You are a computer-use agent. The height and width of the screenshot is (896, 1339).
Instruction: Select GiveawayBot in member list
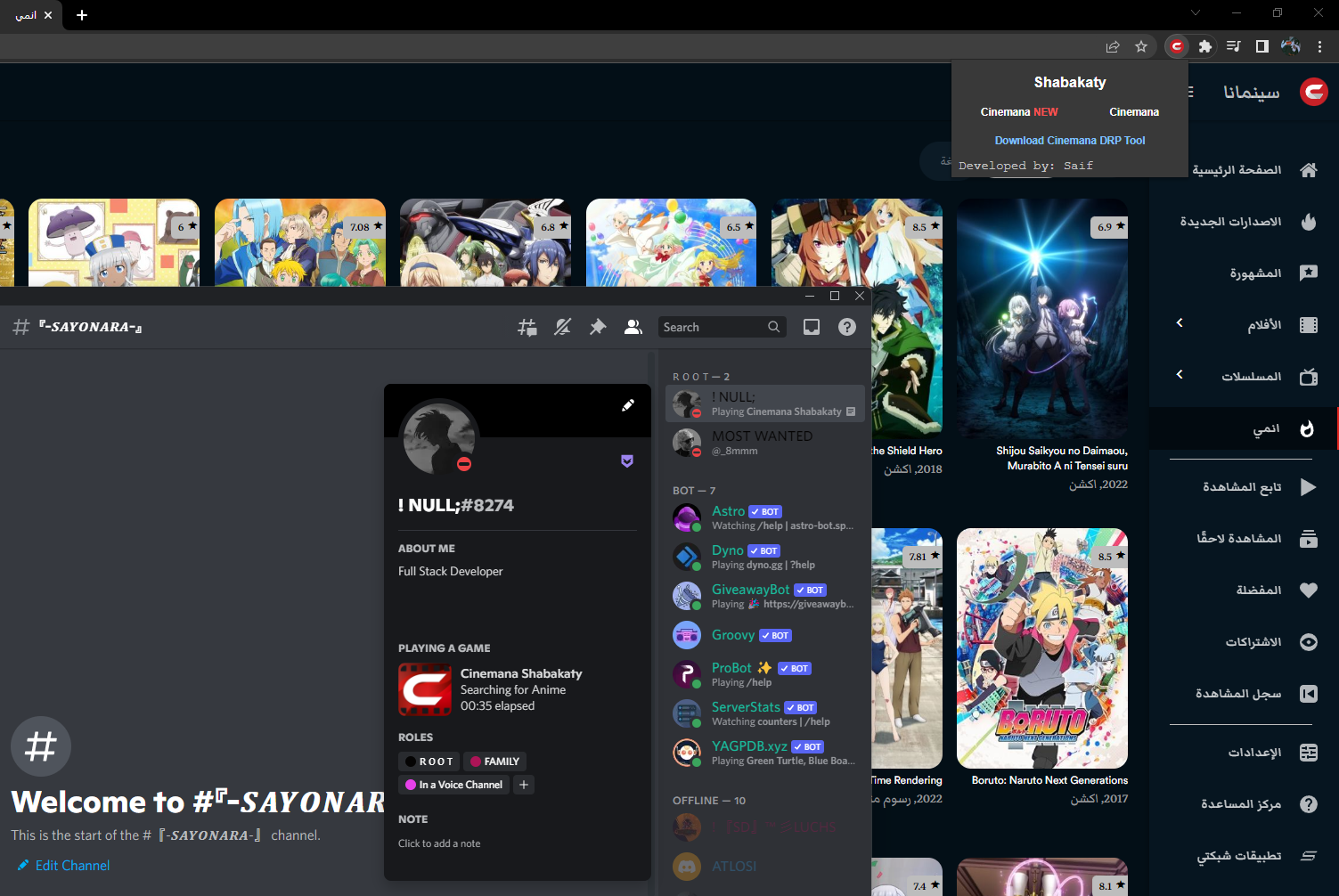click(765, 596)
